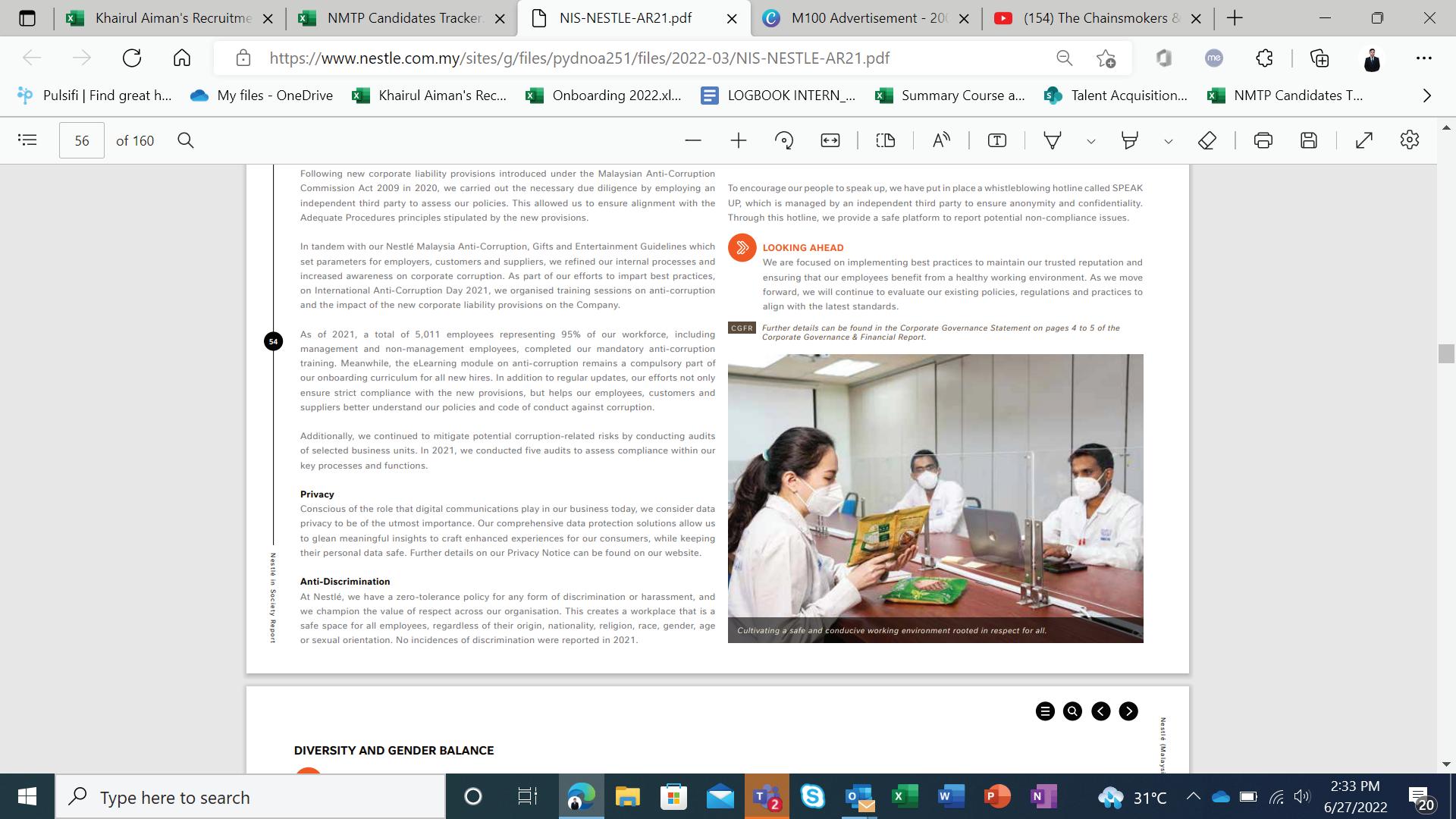Toggle the Highlight tool

(1130, 140)
